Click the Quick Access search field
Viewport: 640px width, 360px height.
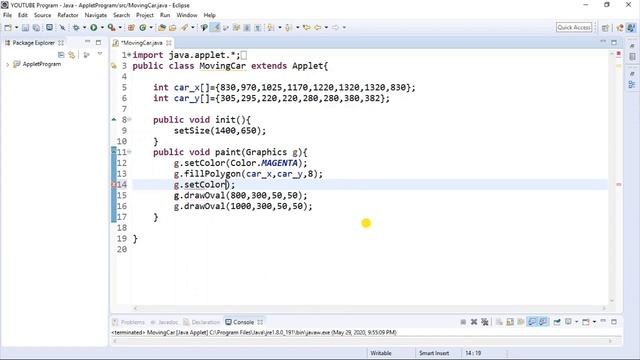[574, 27]
